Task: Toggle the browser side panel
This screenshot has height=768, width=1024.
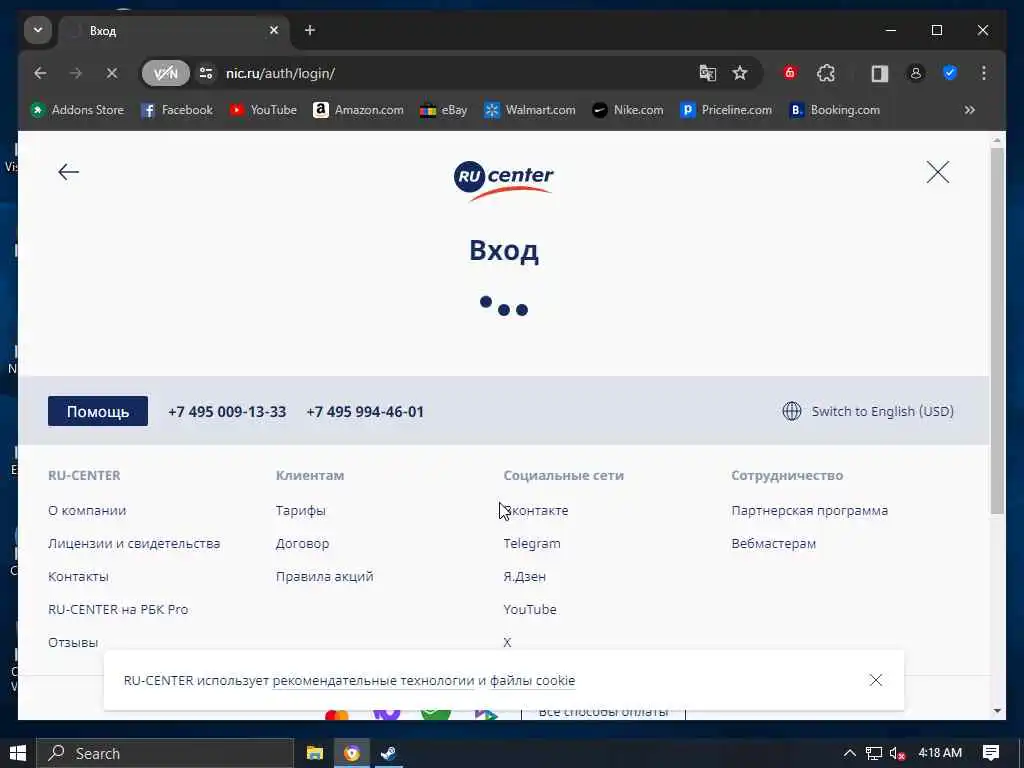Action: pos(880,73)
